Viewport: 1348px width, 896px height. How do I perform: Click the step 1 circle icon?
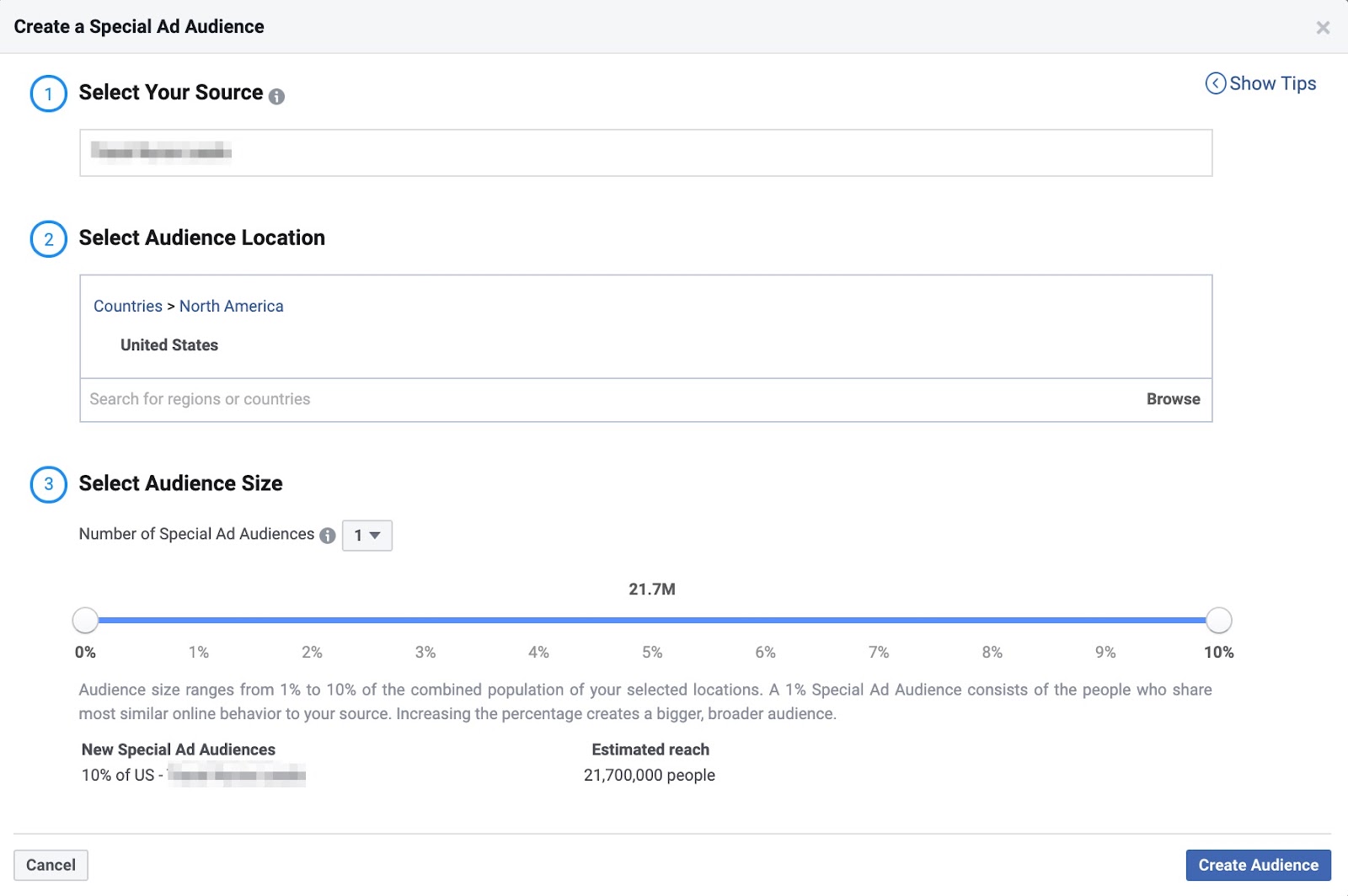pos(48,93)
